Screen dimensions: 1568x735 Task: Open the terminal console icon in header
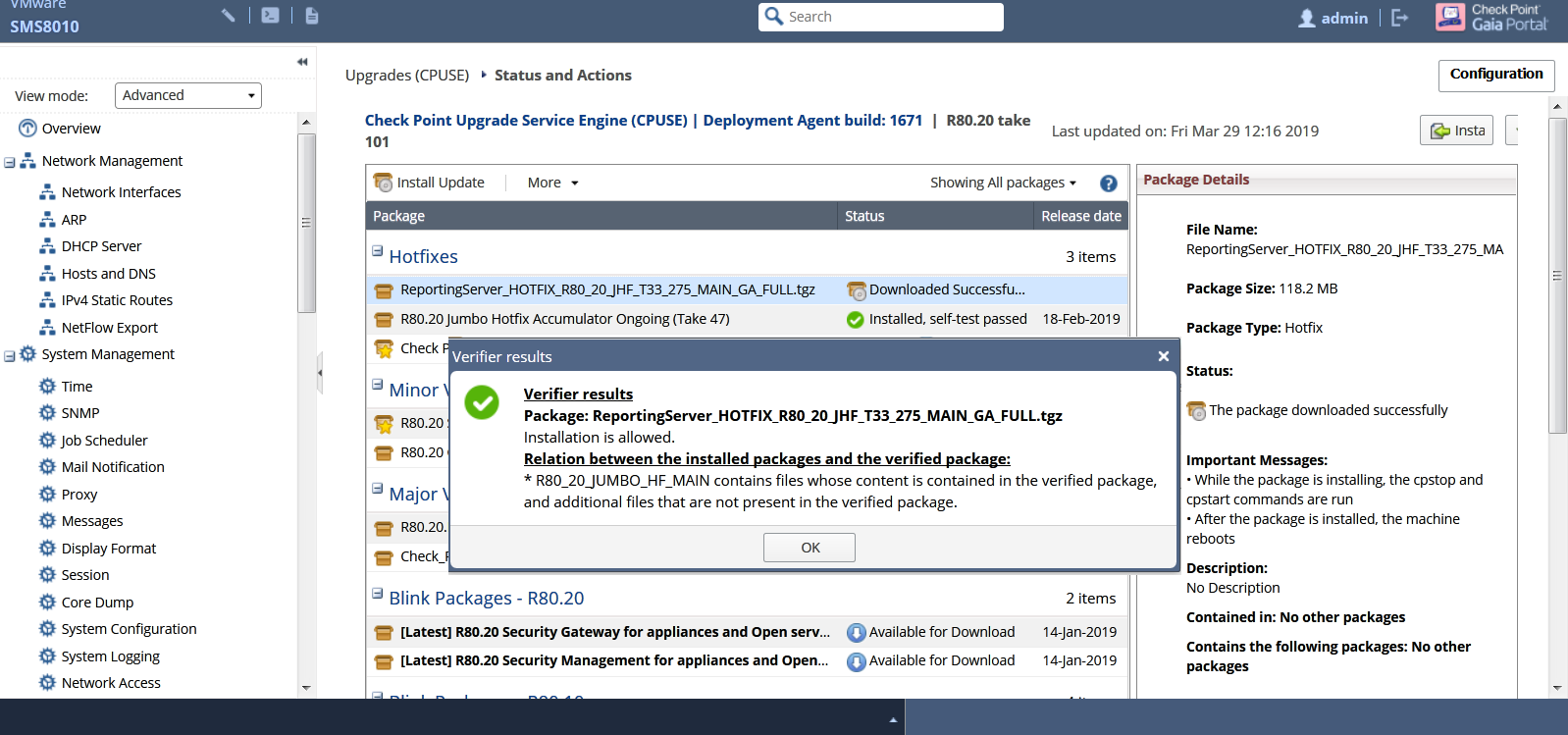click(x=270, y=16)
